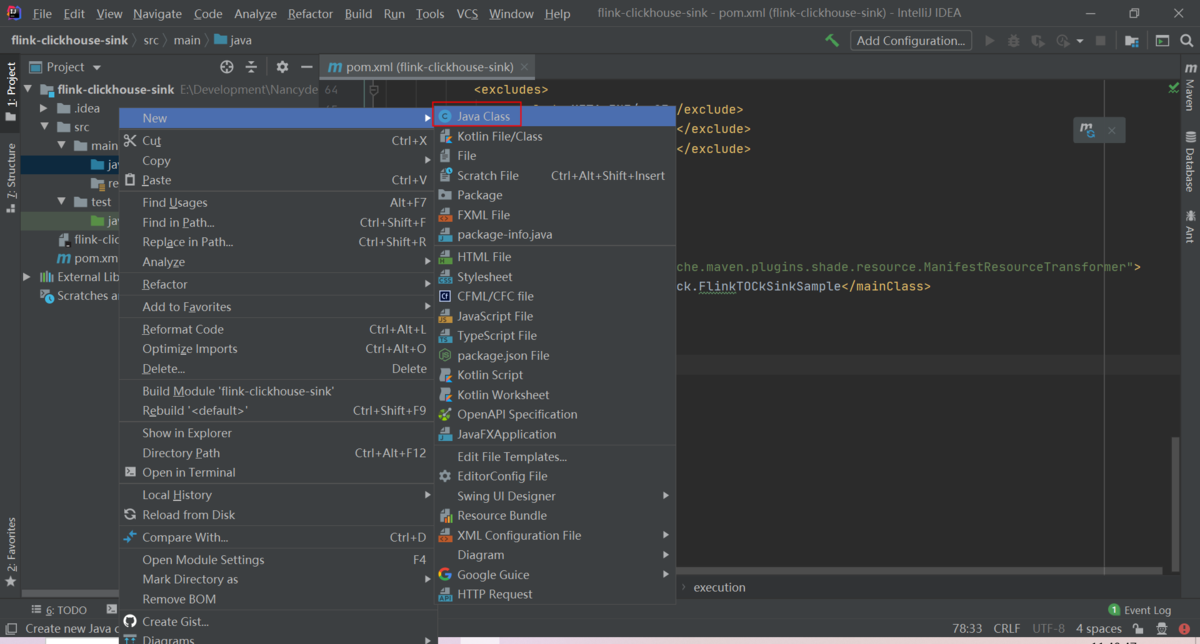
Task: Click the GitHub icon beside Create Gist
Action: coord(130,621)
